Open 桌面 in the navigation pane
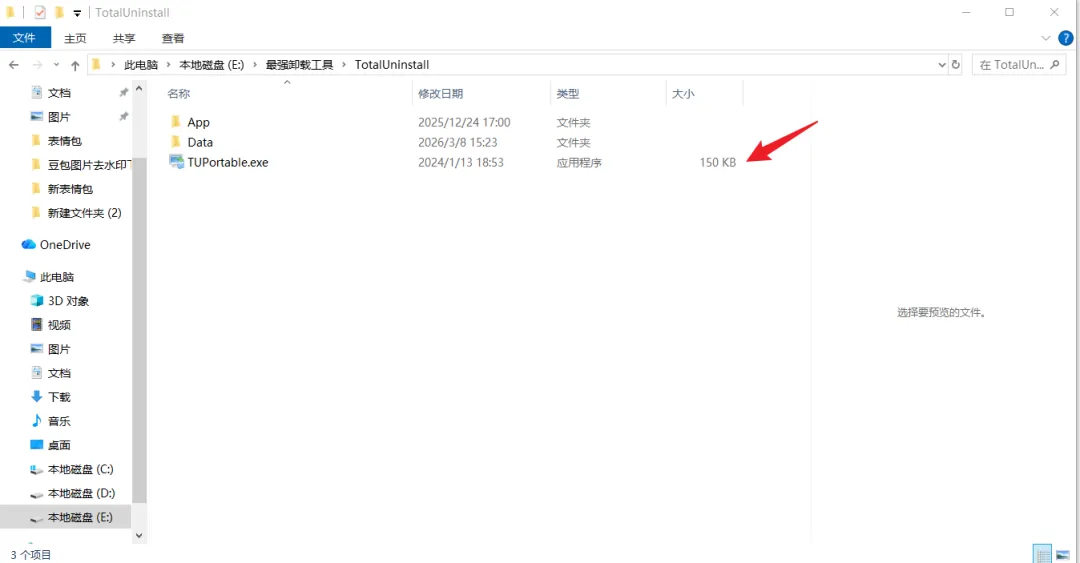 [59, 445]
